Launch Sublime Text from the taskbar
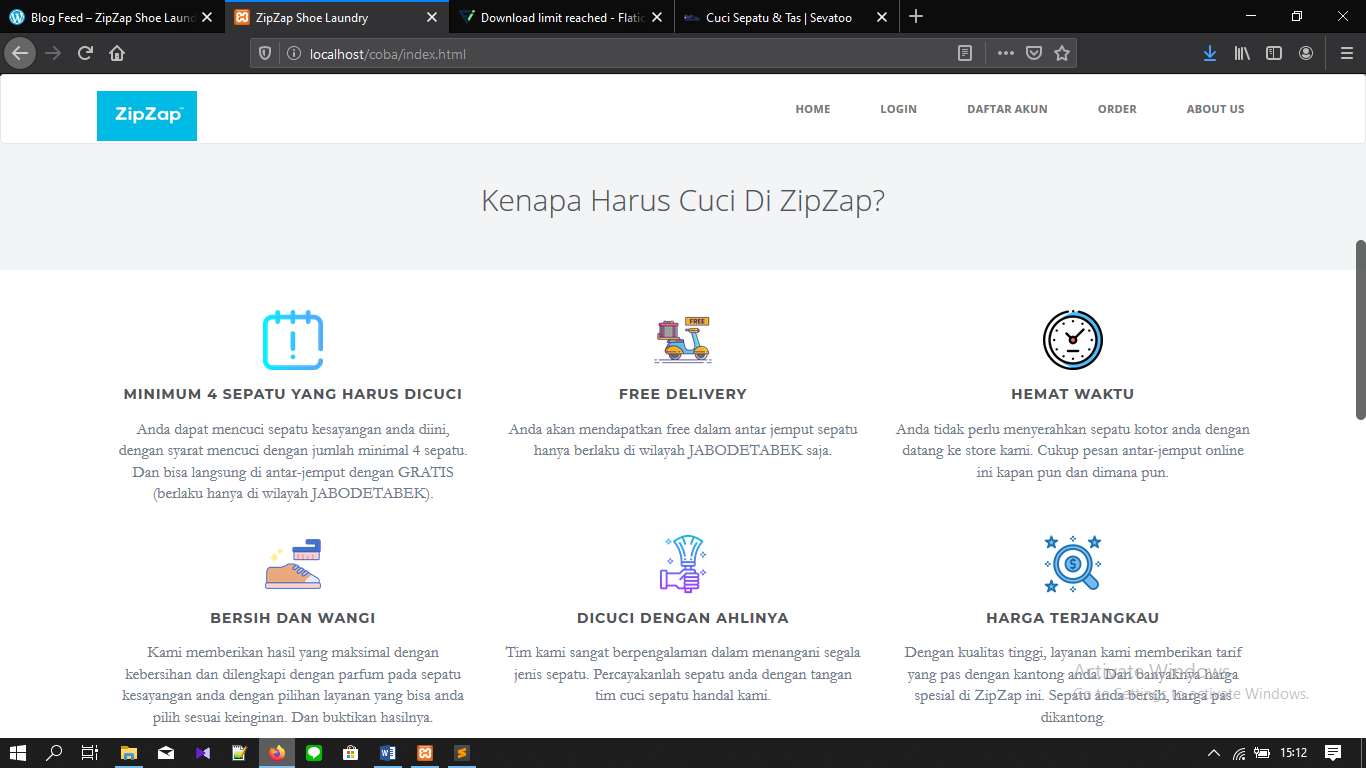The image size is (1366, 768). click(x=461, y=753)
